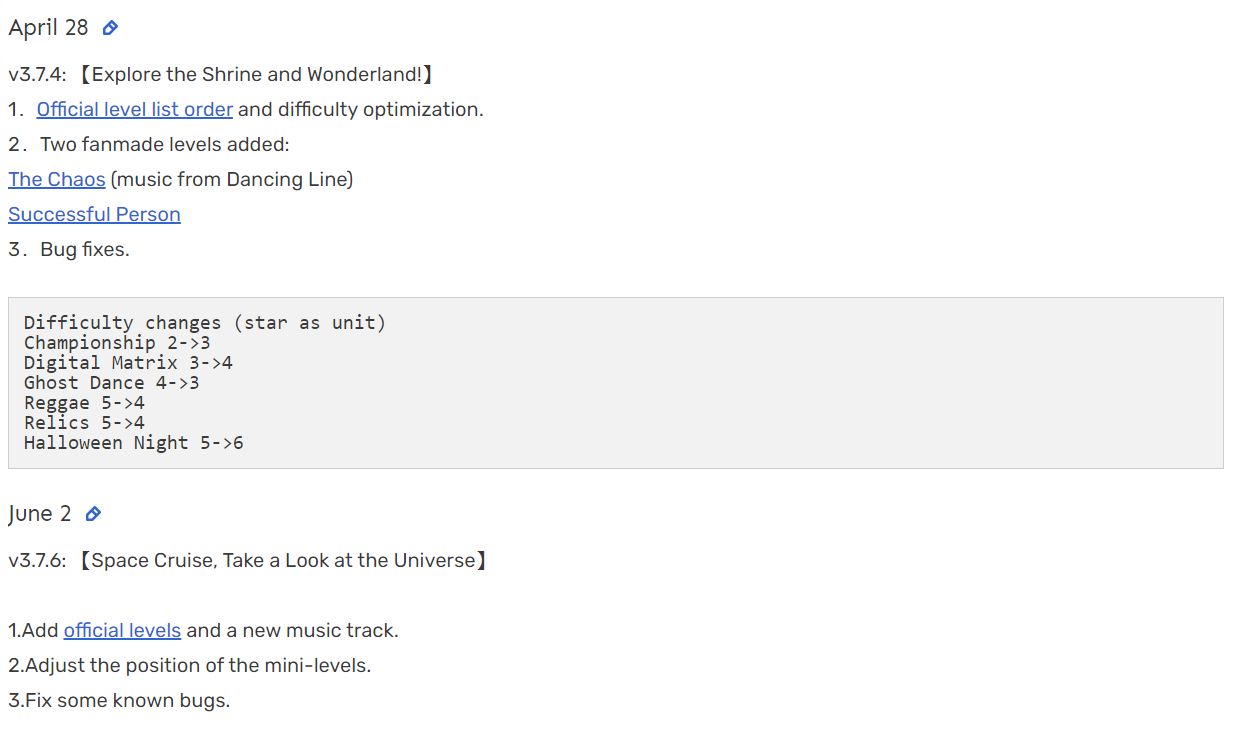Open the Official level list order link
Image resolution: width=1244 pixels, height=735 pixels.
[x=134, y=109]
